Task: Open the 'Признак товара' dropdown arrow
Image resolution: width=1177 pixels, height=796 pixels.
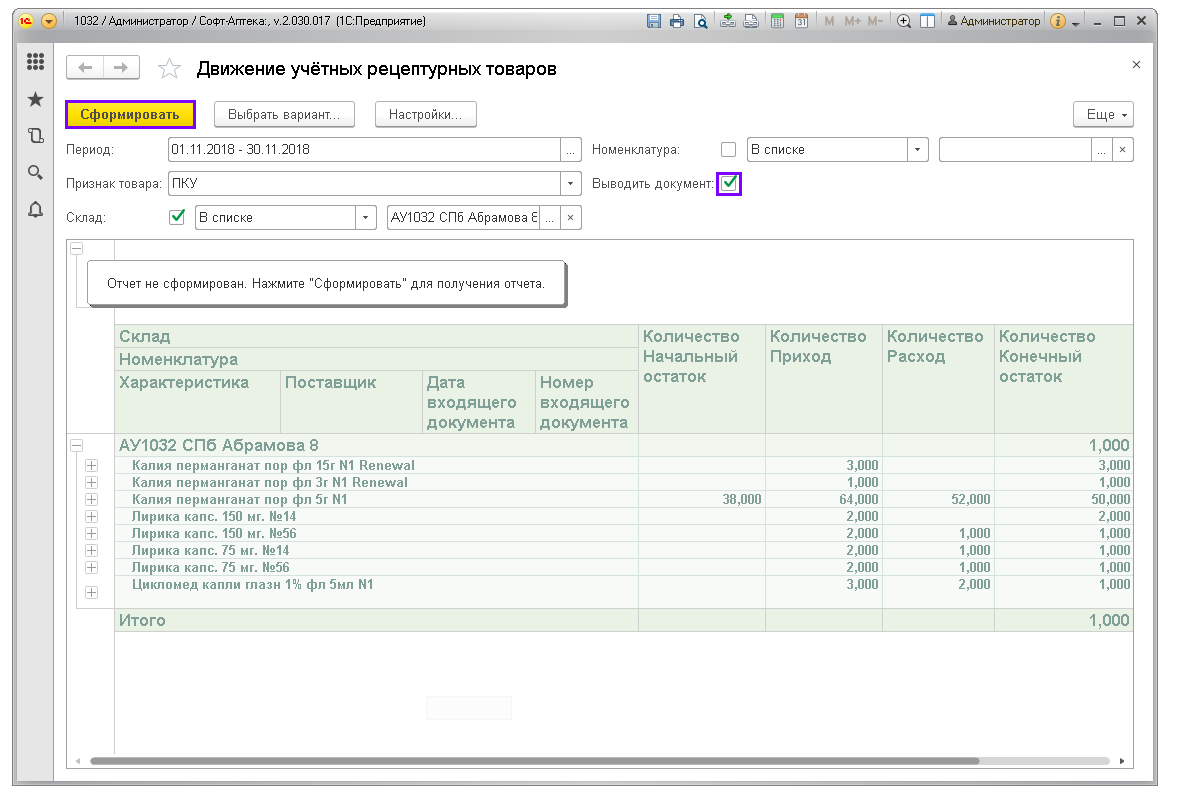Action: 571,184
